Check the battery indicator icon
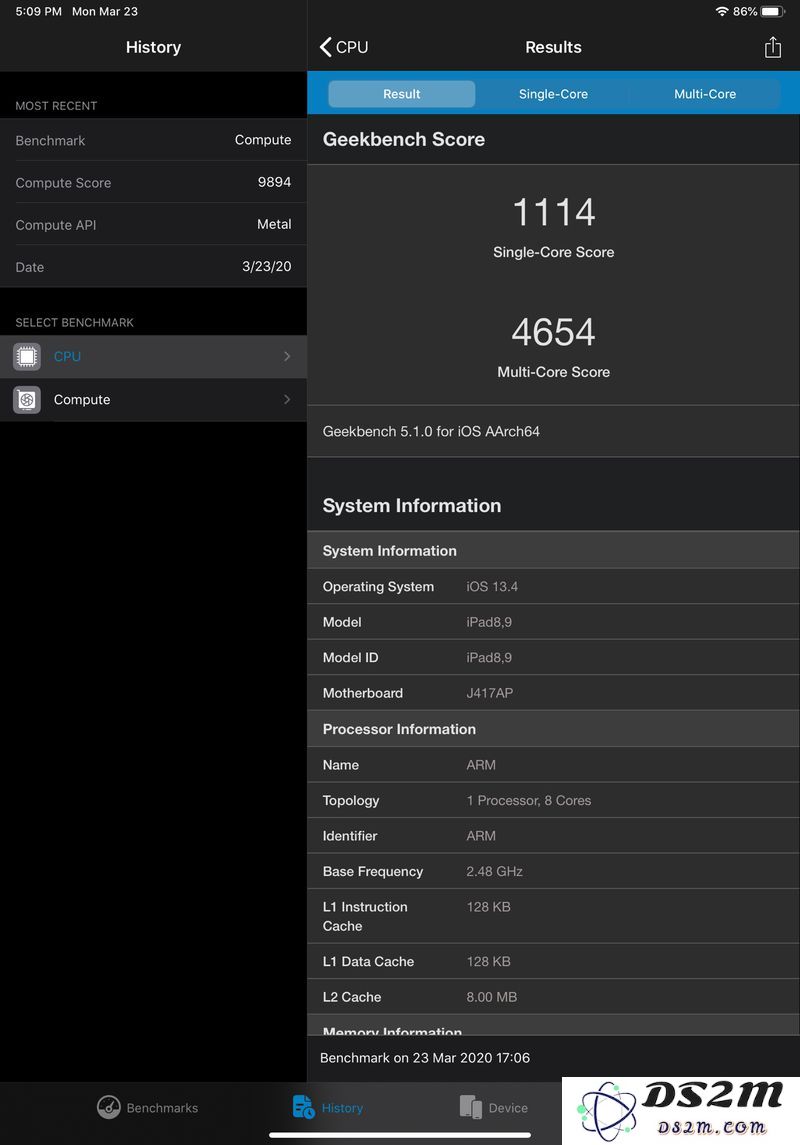800x1145 pixels. (x=772, y=12)
